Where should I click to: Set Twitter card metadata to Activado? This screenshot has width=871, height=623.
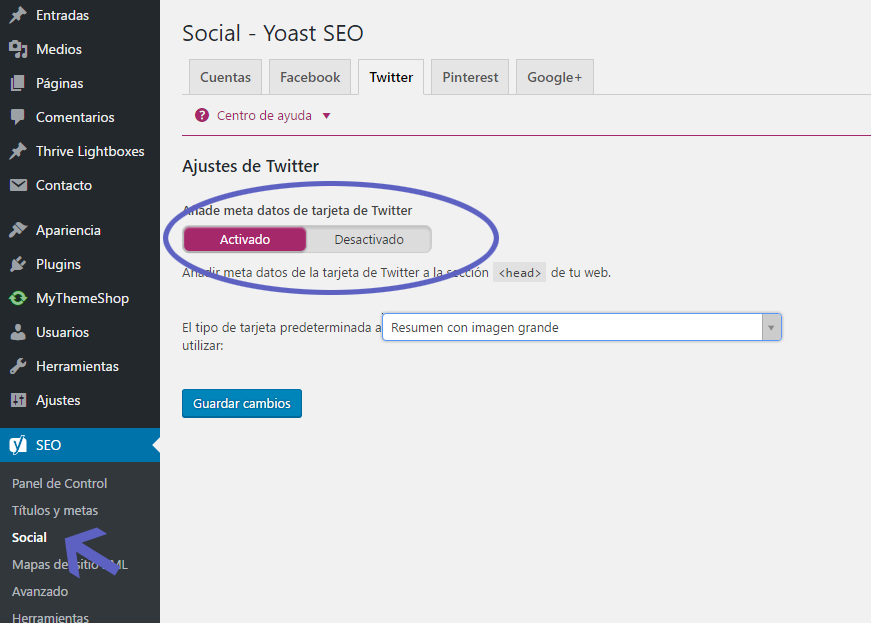point(245,239)
